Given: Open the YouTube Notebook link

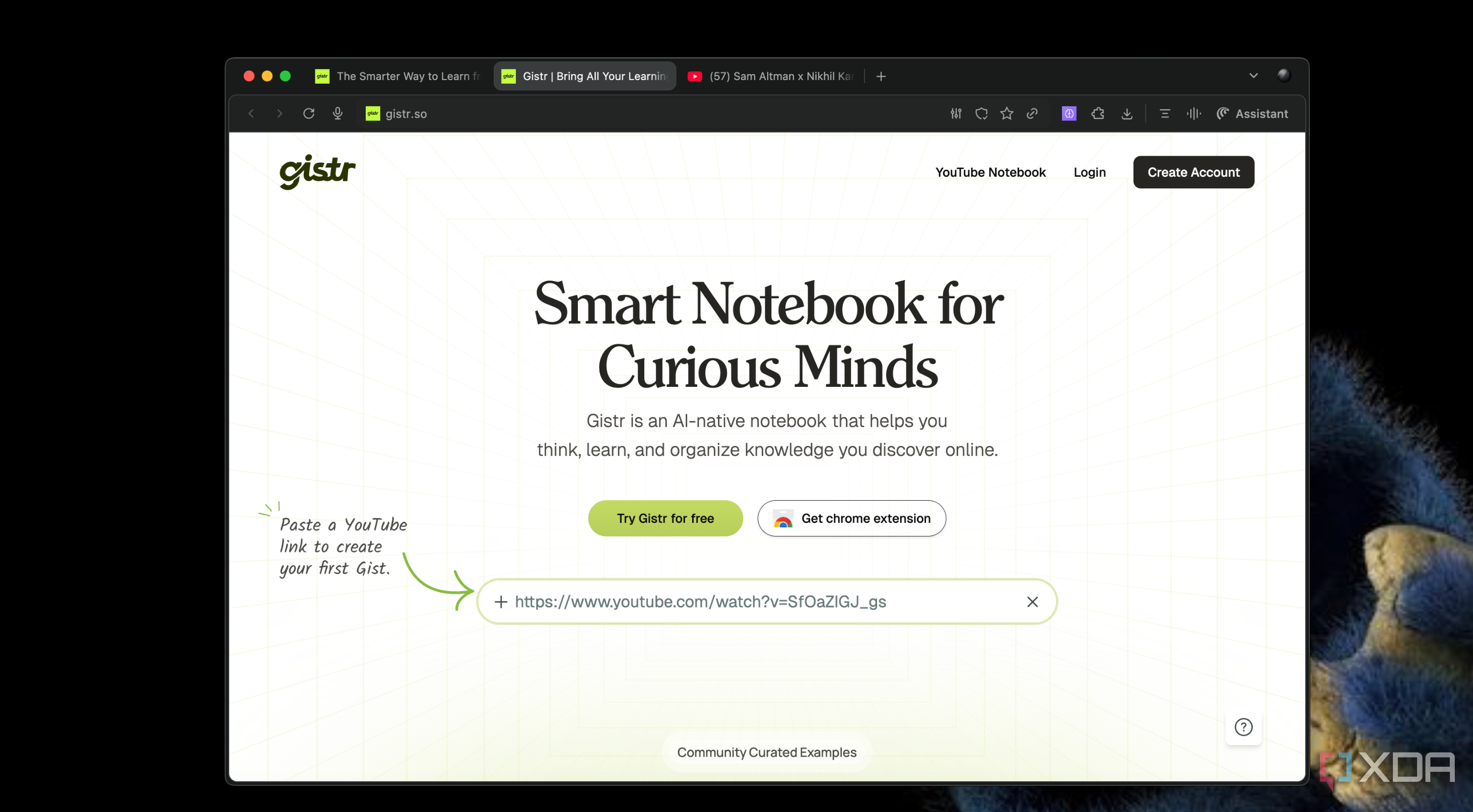Looking at the screenshot, I should click(x=990, y=172).
